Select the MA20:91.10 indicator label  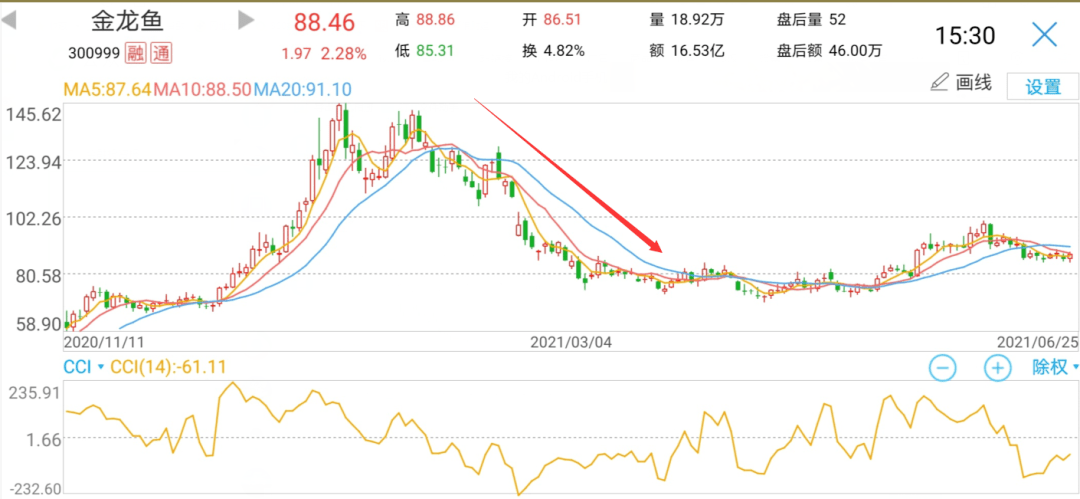(x=303, y=89)
